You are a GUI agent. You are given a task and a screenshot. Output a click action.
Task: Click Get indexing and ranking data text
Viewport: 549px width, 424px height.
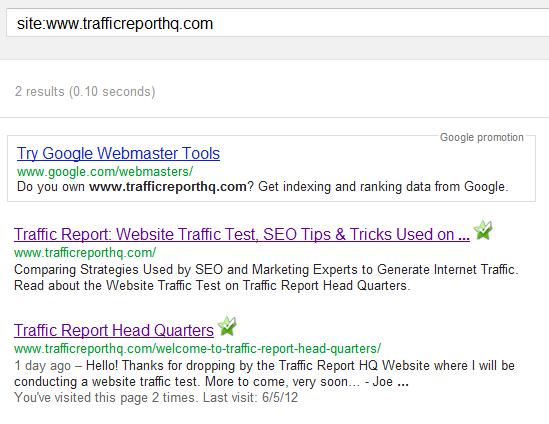tap(383, 187)
